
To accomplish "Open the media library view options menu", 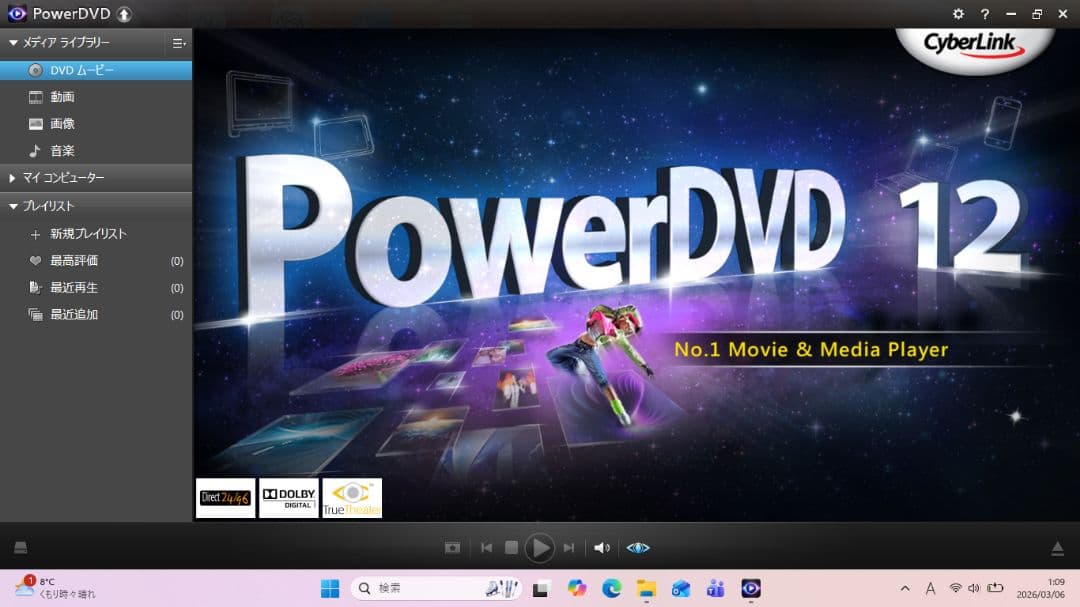I will tap(178, 43).
